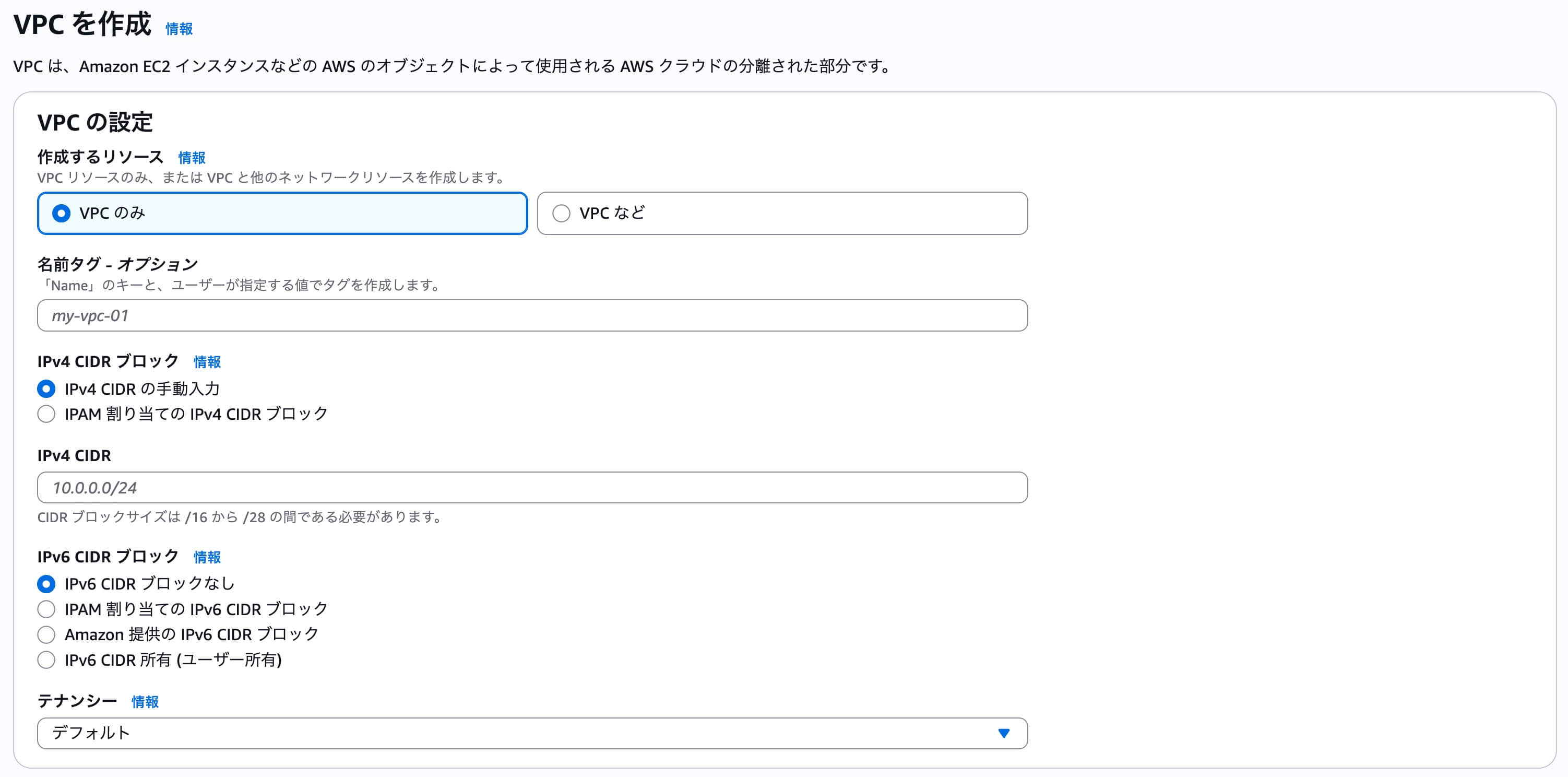1568x777 pixels.
Task: Click 情報 next to IPv6 CIDR ブロック
Action: 206,557
